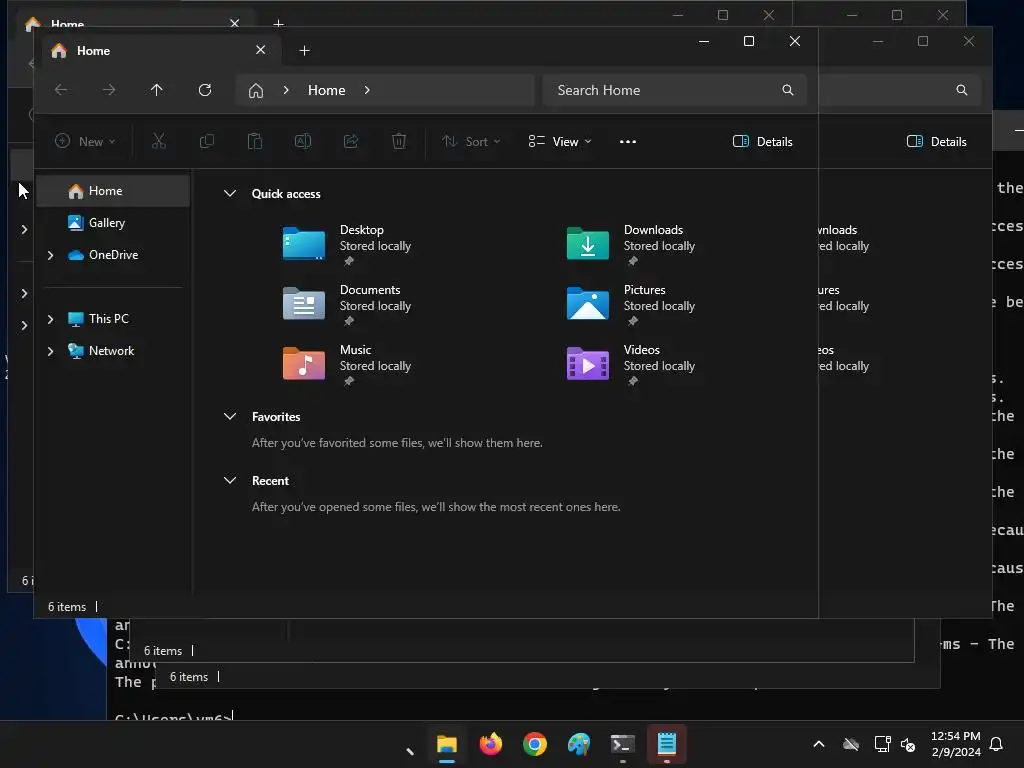Click the Quick access heading

[286, 193]
